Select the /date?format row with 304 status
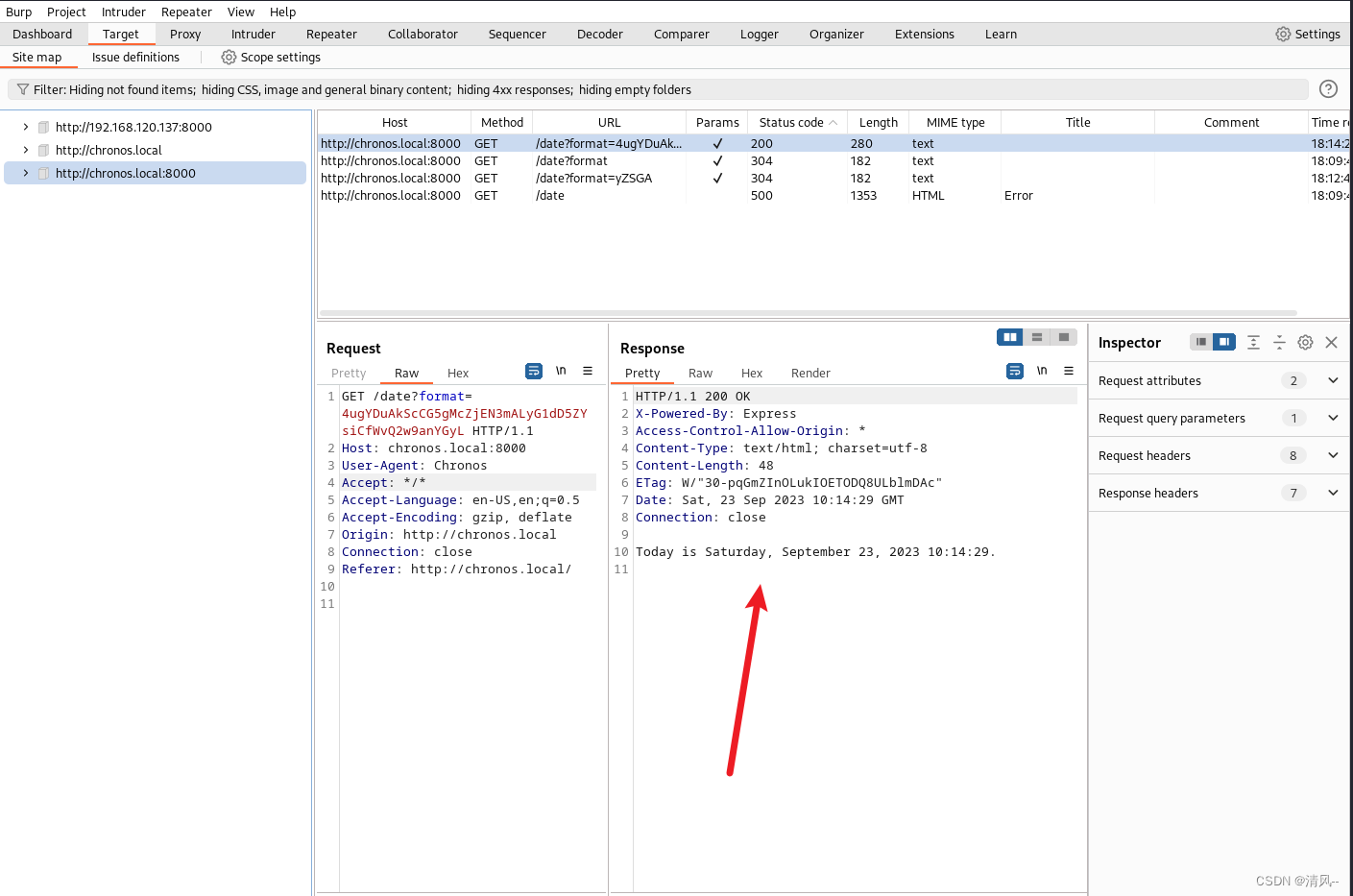The width and height of the screenshot is (1353, 896). tap(833, 160)
